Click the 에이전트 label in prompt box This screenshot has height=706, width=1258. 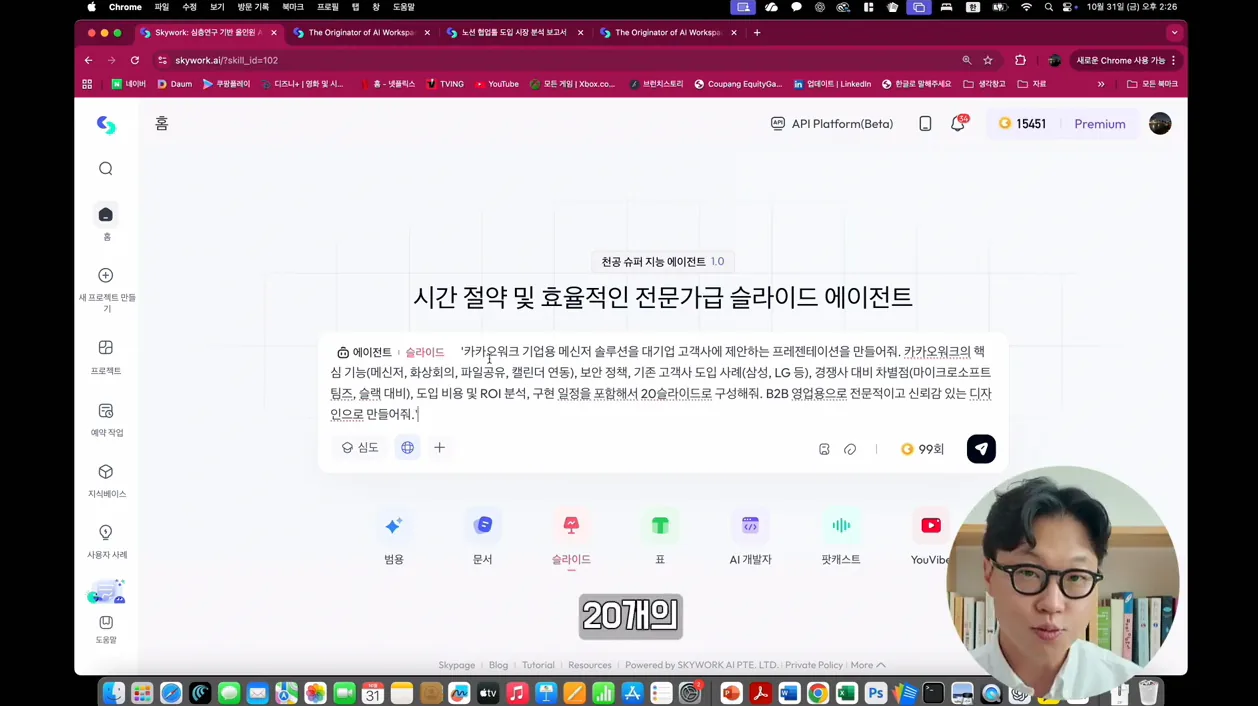tap(364, 353)
